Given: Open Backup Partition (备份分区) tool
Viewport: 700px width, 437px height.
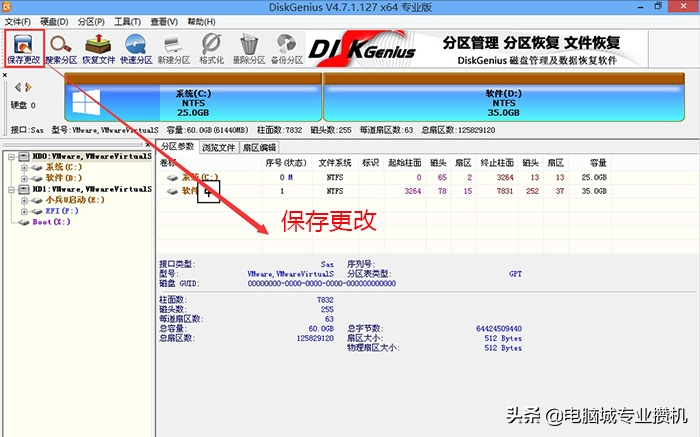Looking at the screenshot, I should tap(287, 49).
